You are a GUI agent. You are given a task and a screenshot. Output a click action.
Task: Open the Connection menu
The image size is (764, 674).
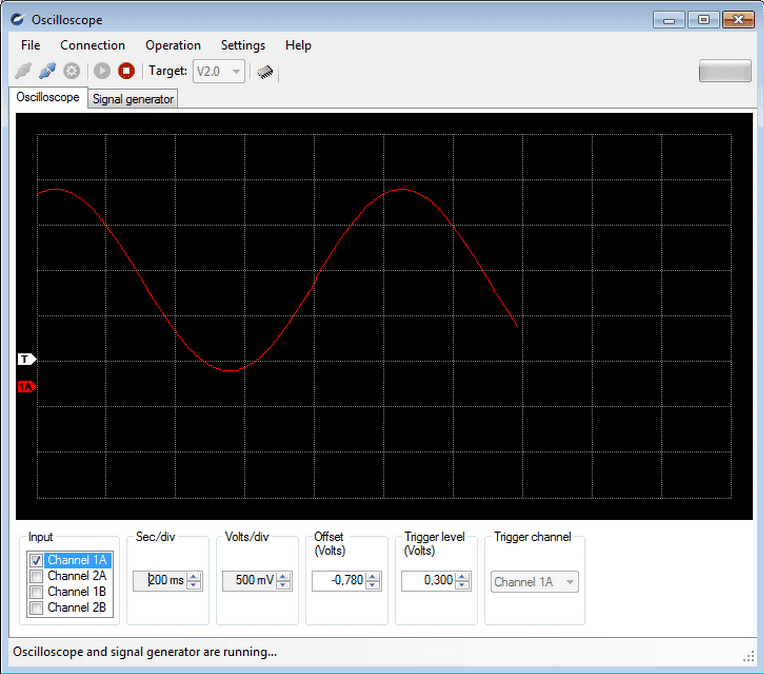coord(92,45)
